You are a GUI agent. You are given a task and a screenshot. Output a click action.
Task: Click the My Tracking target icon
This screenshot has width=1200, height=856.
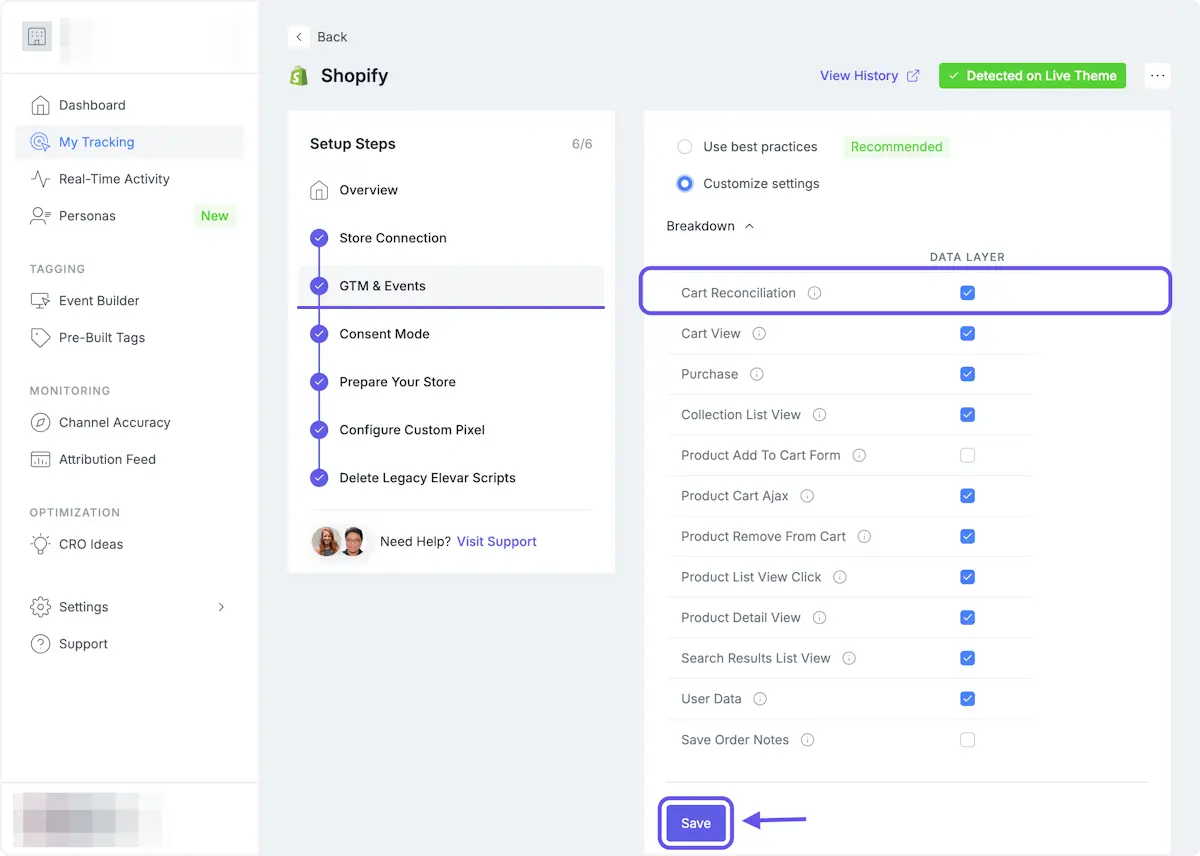pos(40,142)
